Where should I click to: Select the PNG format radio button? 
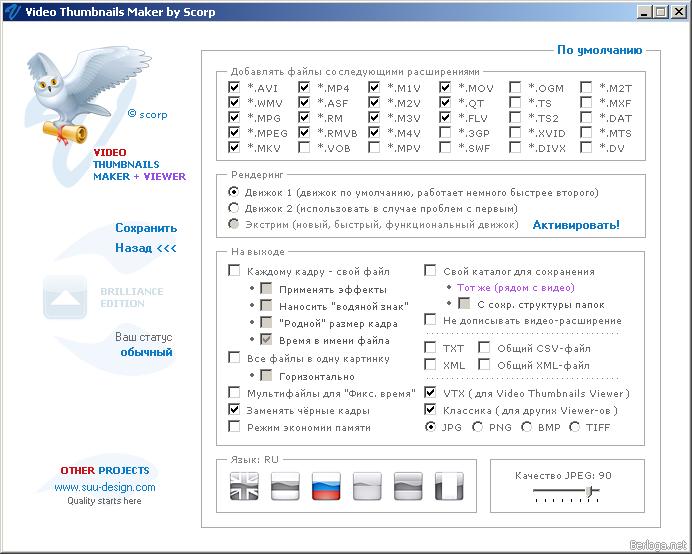[477, 427]
